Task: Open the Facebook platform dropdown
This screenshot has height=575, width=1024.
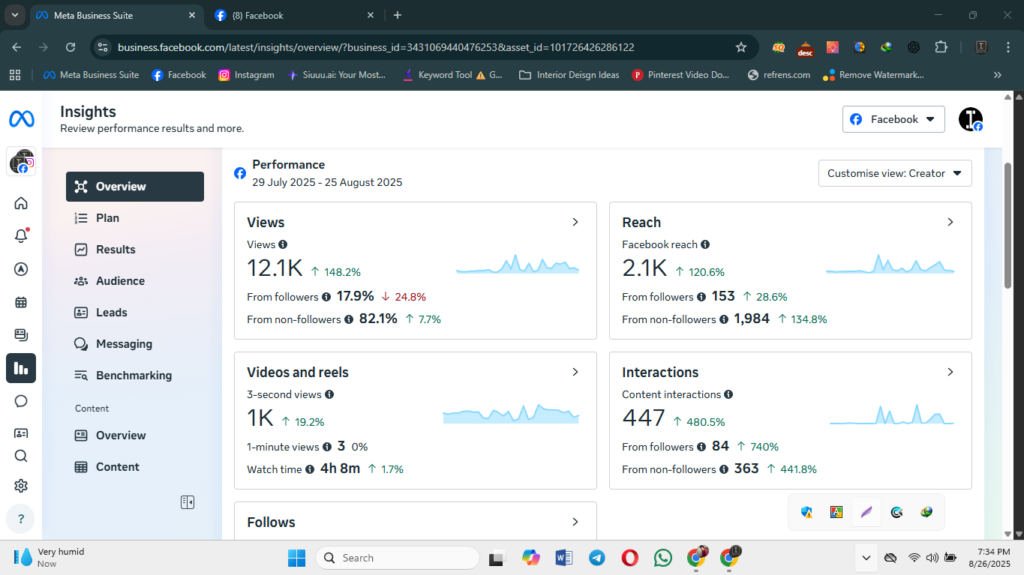Action: (x=893, y=120)
